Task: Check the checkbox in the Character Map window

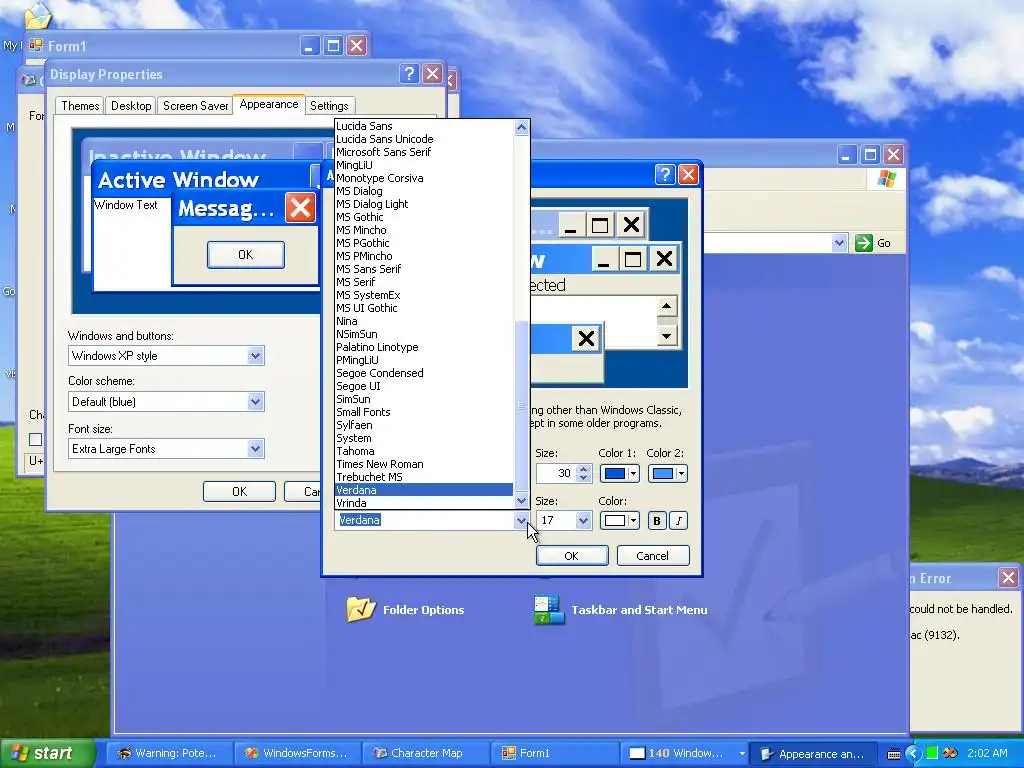Action: coord(36,440)
